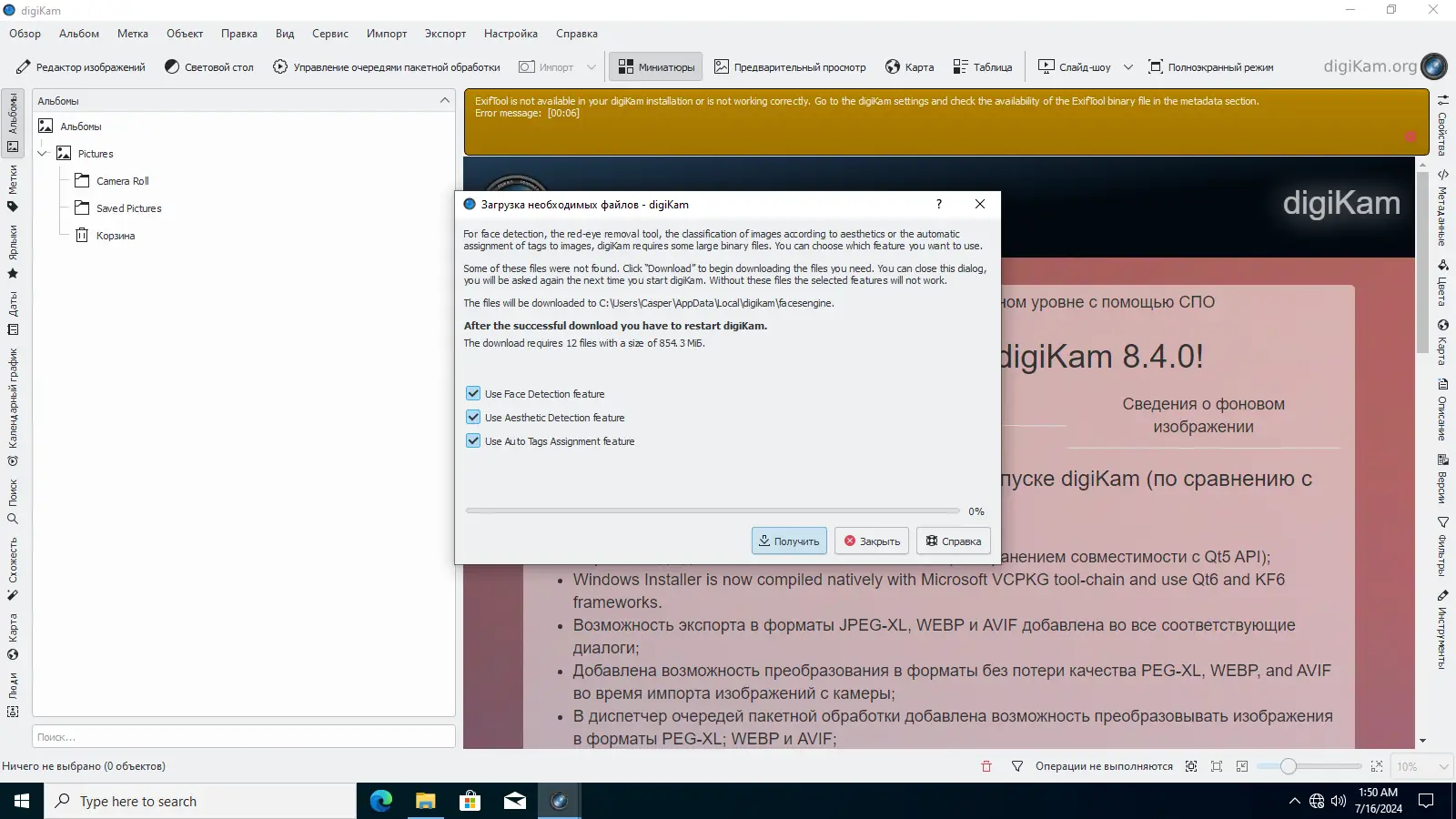
Task: Open the Метаданные metadata right sidebar tab
Action: point(1443,207)
